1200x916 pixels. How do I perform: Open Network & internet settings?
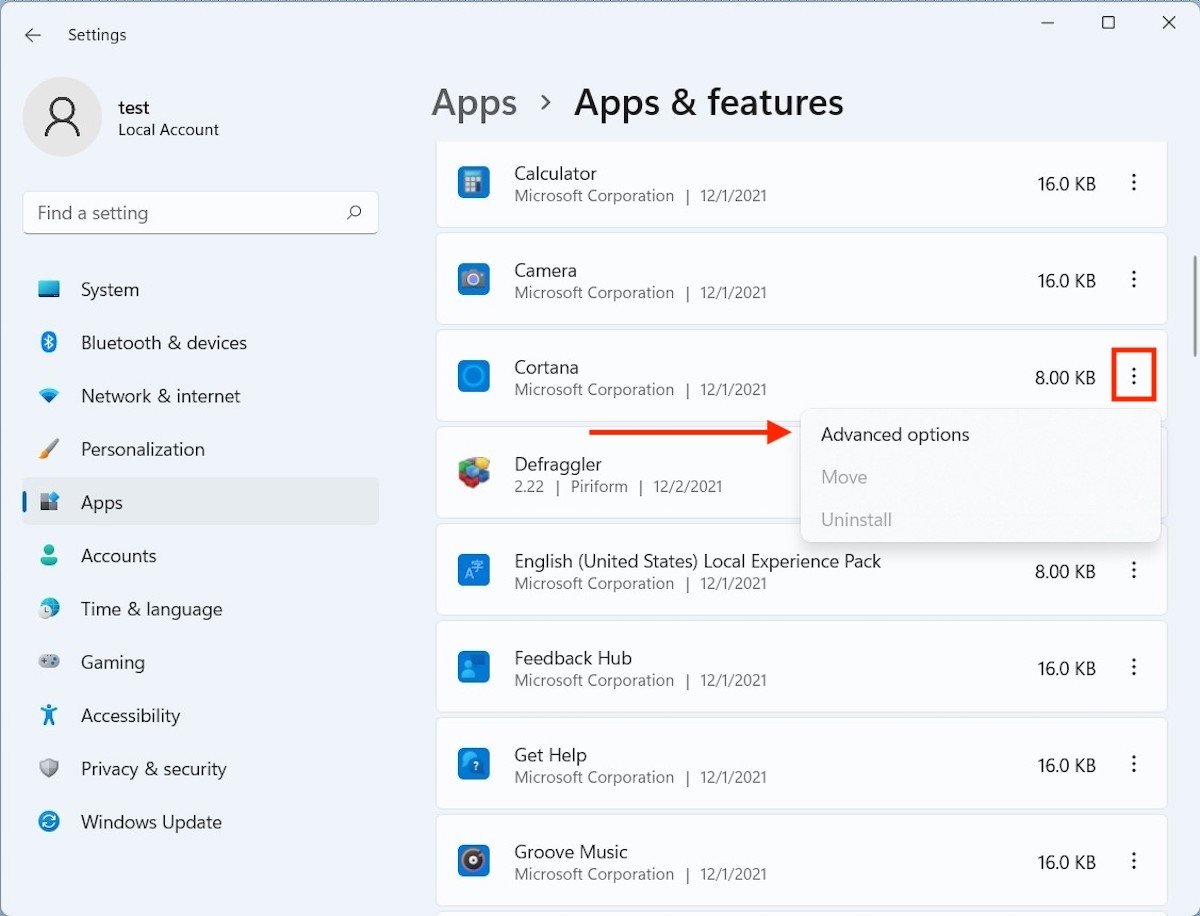[x=200, y=396]
